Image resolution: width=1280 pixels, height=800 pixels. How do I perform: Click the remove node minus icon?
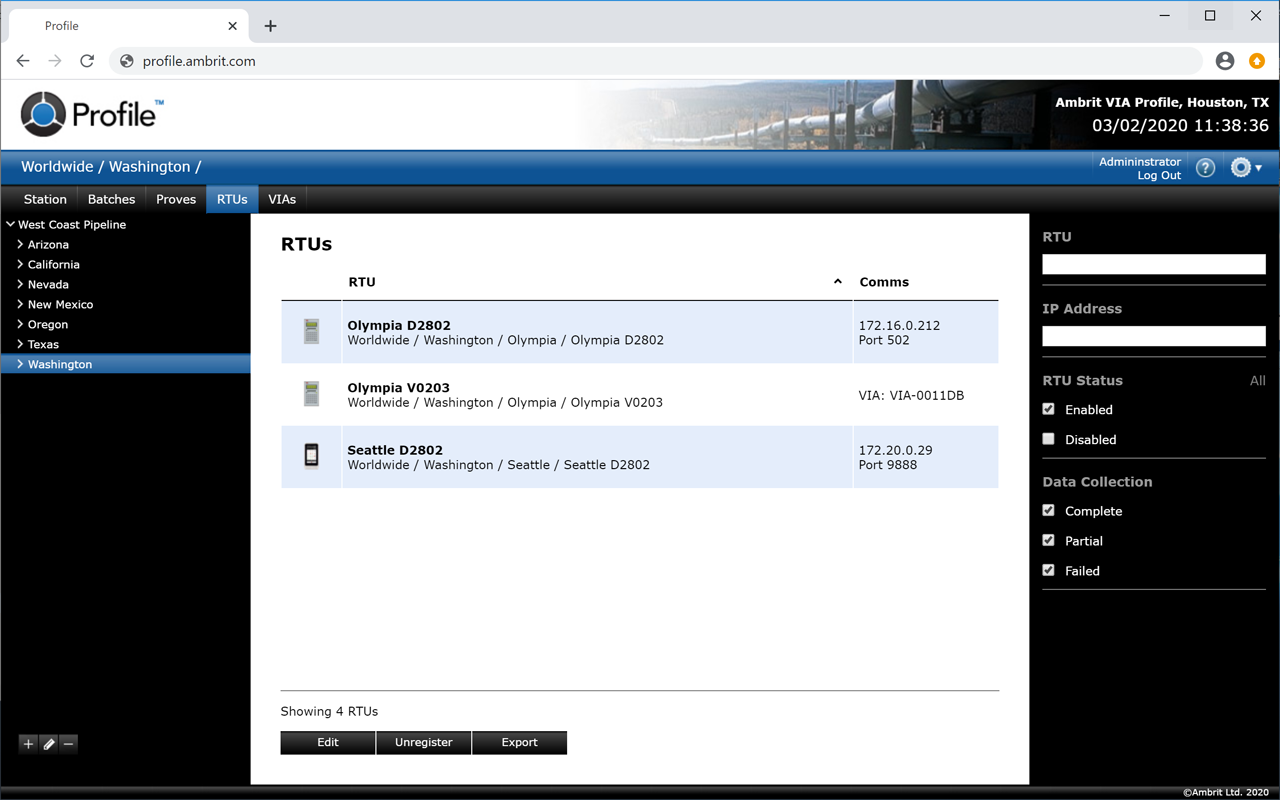[x=68, y=744]
